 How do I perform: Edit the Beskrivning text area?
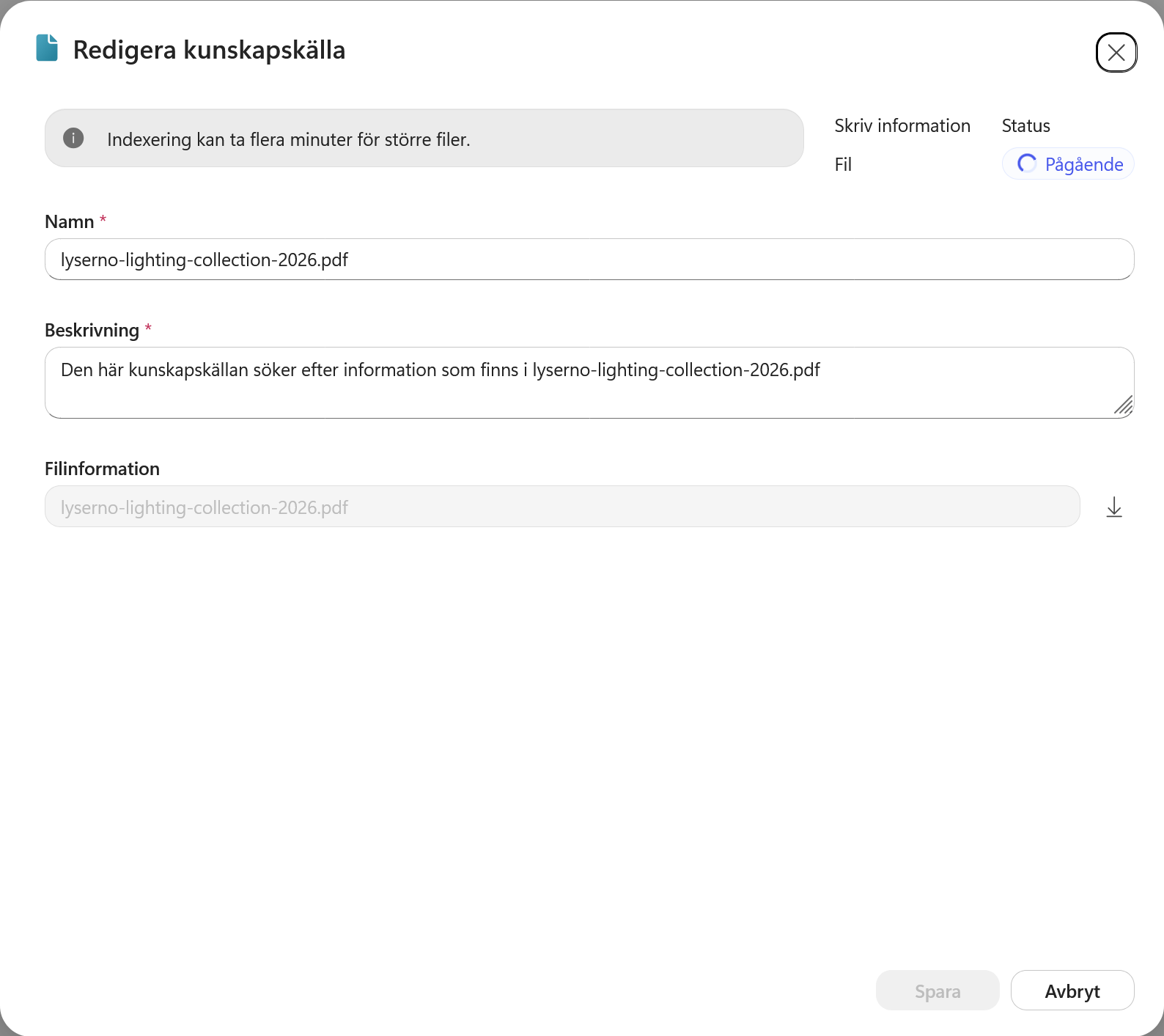(589, 383)
